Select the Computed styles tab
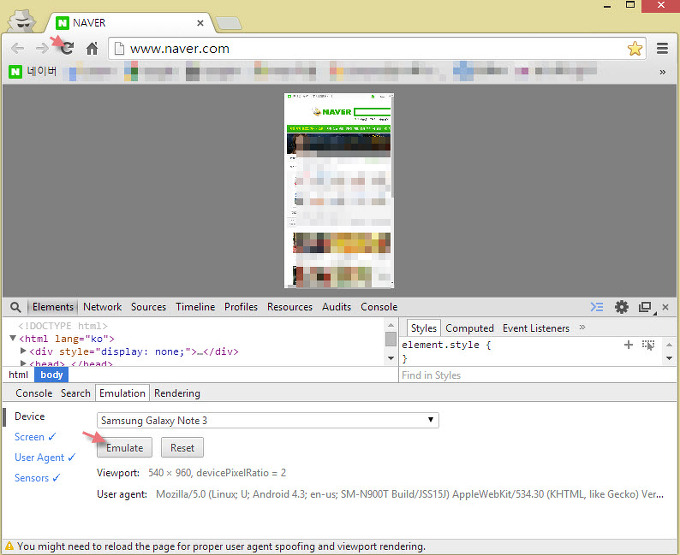 (x=469, y=328)
